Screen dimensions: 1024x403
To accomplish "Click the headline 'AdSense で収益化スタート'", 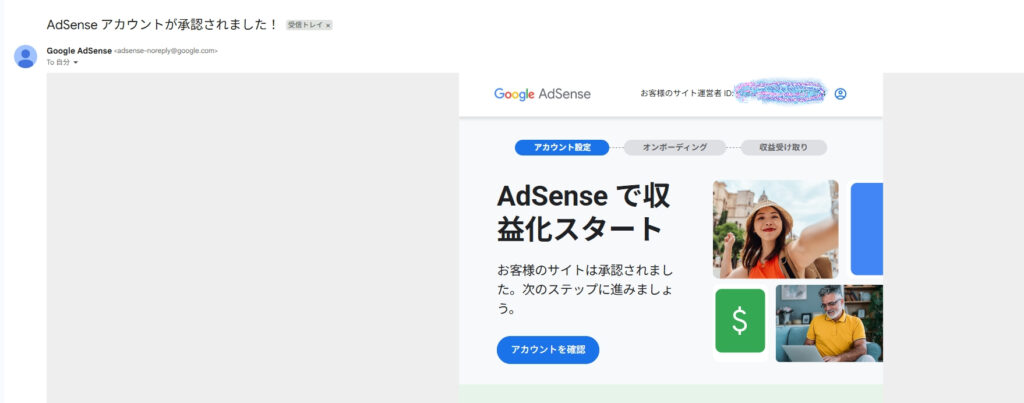I will point(583,212).
